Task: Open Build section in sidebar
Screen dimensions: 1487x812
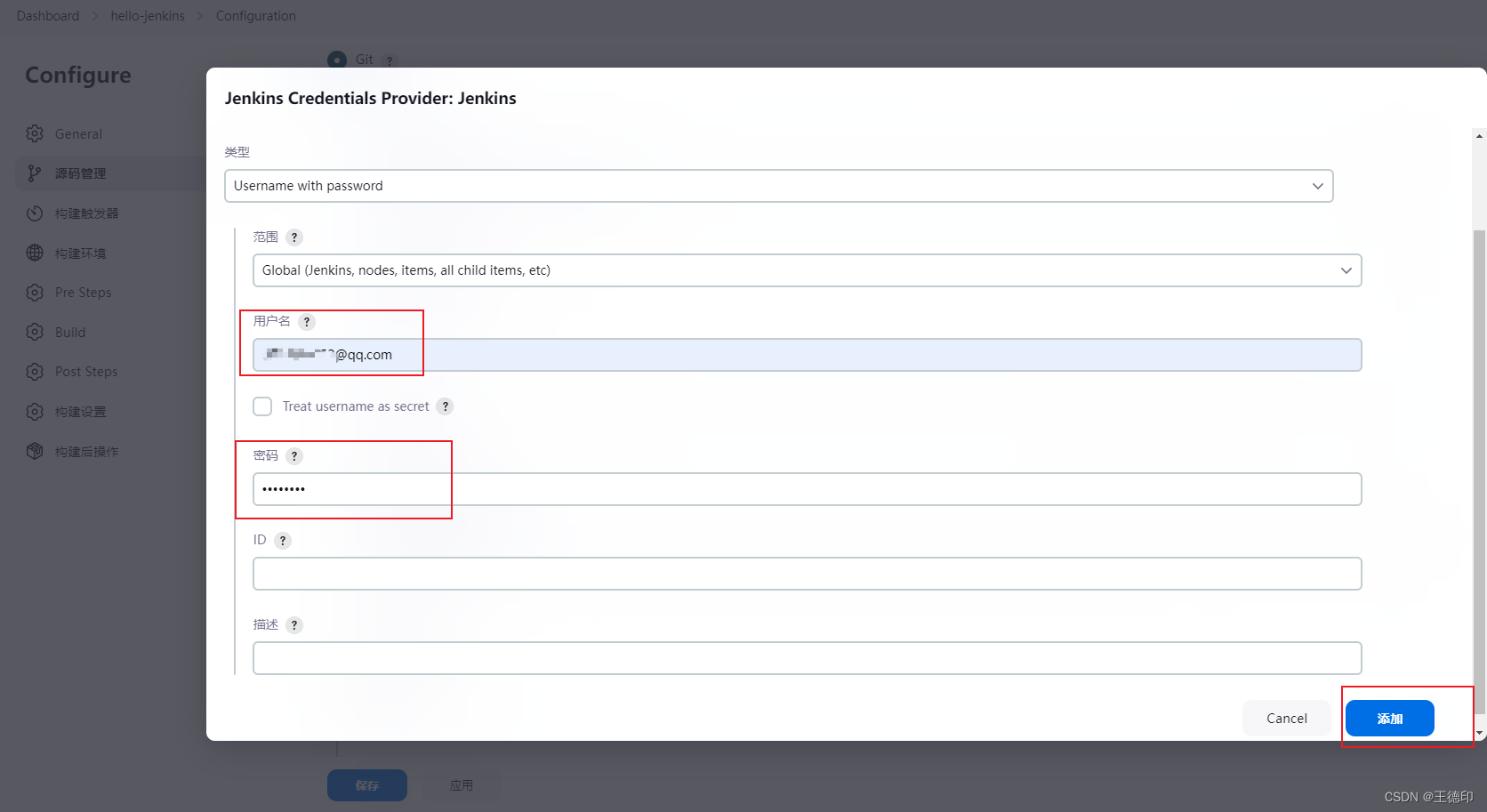Action: [70, 332]
